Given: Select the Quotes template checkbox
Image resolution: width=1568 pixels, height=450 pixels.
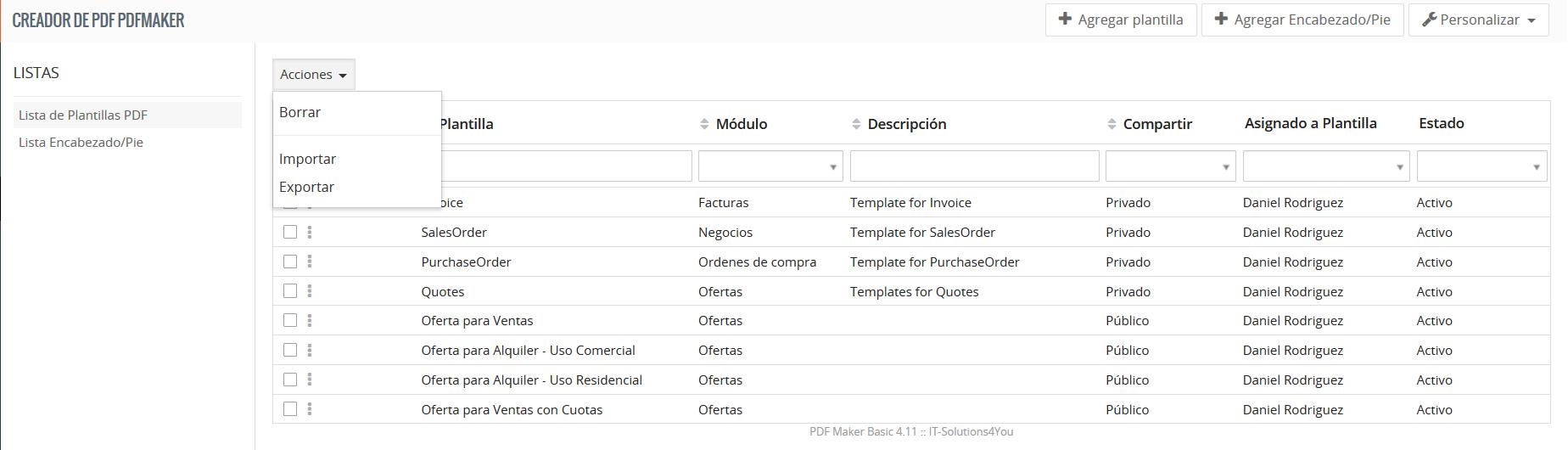Looking at the screenshot, I should (290, 291).
